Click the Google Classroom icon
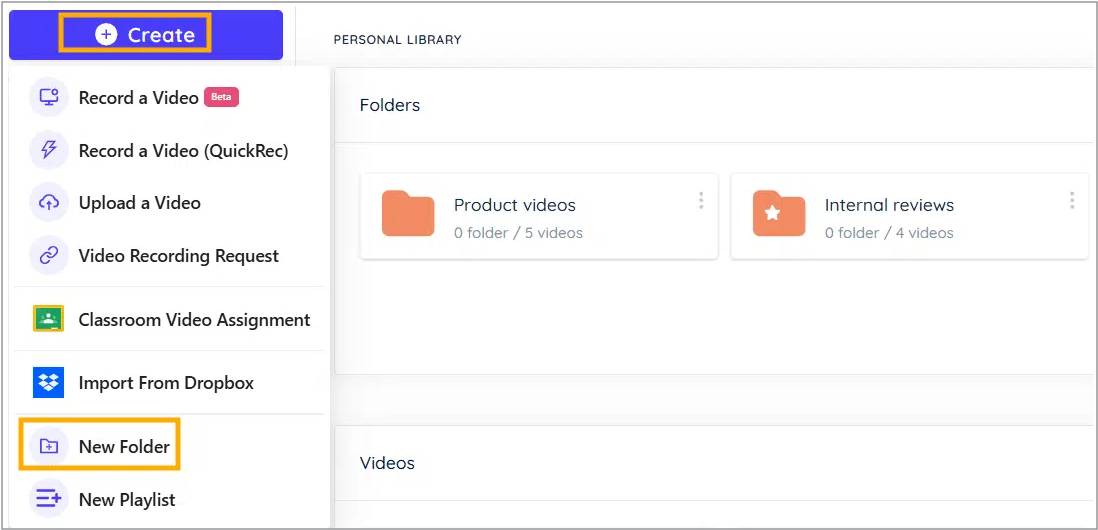The height and width of the screenshot is (530, 1098). click(48, 319)
